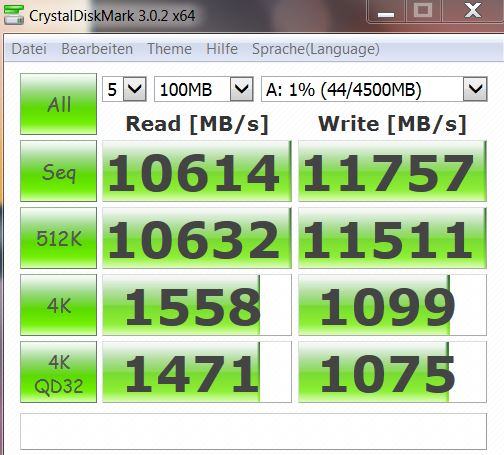Click the 4K QD32 write value 1075
The image size is (504, 455).
(x=392, y=372)
